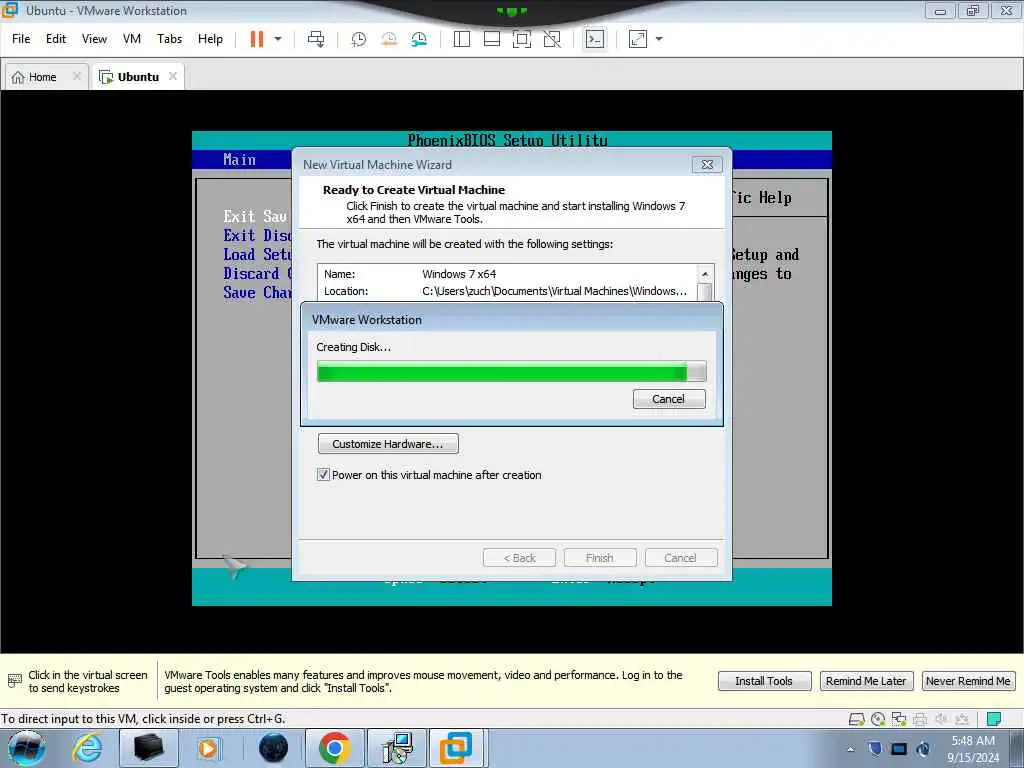This screenshot has height=768, width=1024.
Task: Open Google Chrome from taskbar
Action: [x=334, y=748]
